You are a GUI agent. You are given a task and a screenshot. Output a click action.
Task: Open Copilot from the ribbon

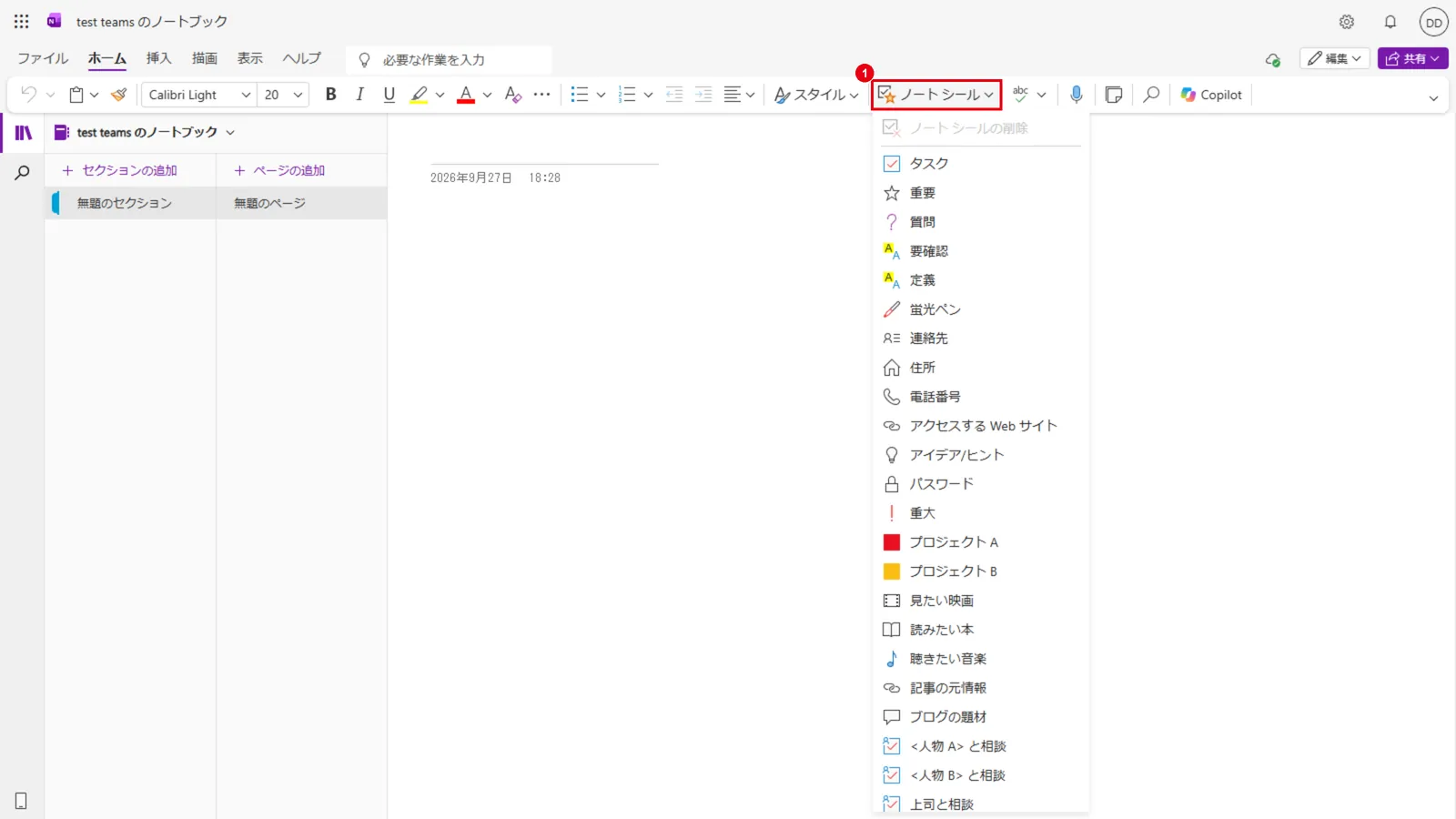tap(1211, 95)
